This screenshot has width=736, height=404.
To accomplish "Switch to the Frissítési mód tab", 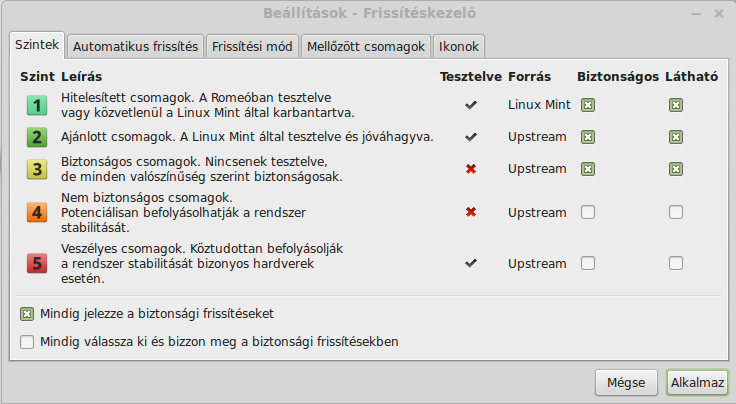I will pos(252,46).
